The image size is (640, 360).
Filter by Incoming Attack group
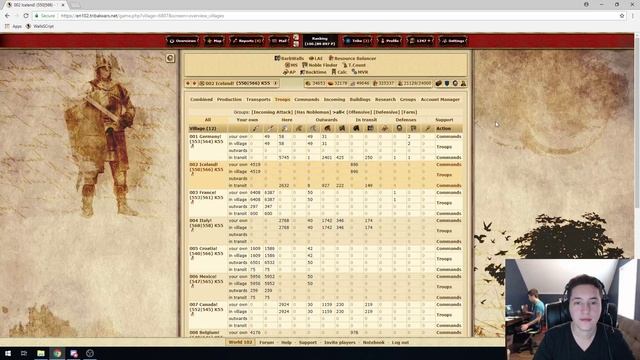[272, 112]
